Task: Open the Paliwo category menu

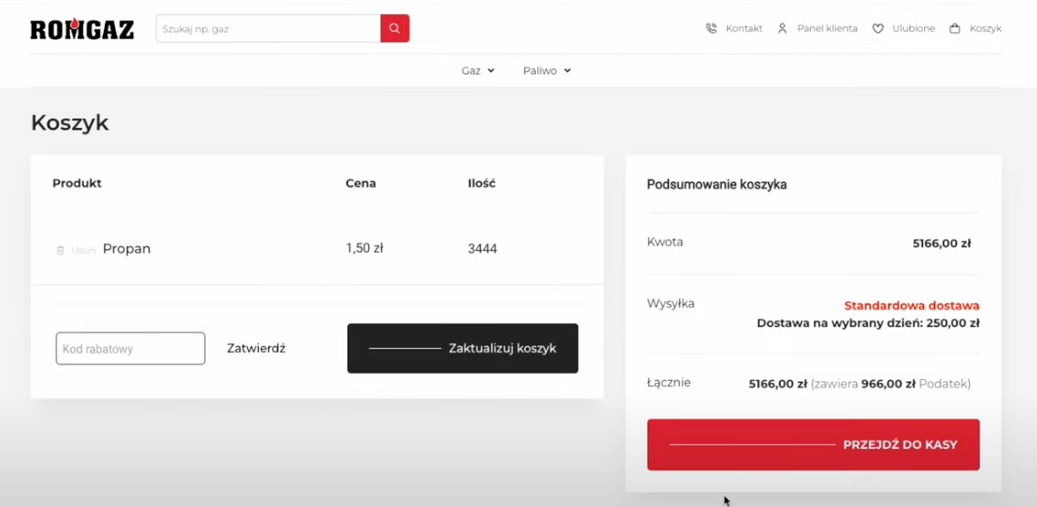Action: (540, 71)
